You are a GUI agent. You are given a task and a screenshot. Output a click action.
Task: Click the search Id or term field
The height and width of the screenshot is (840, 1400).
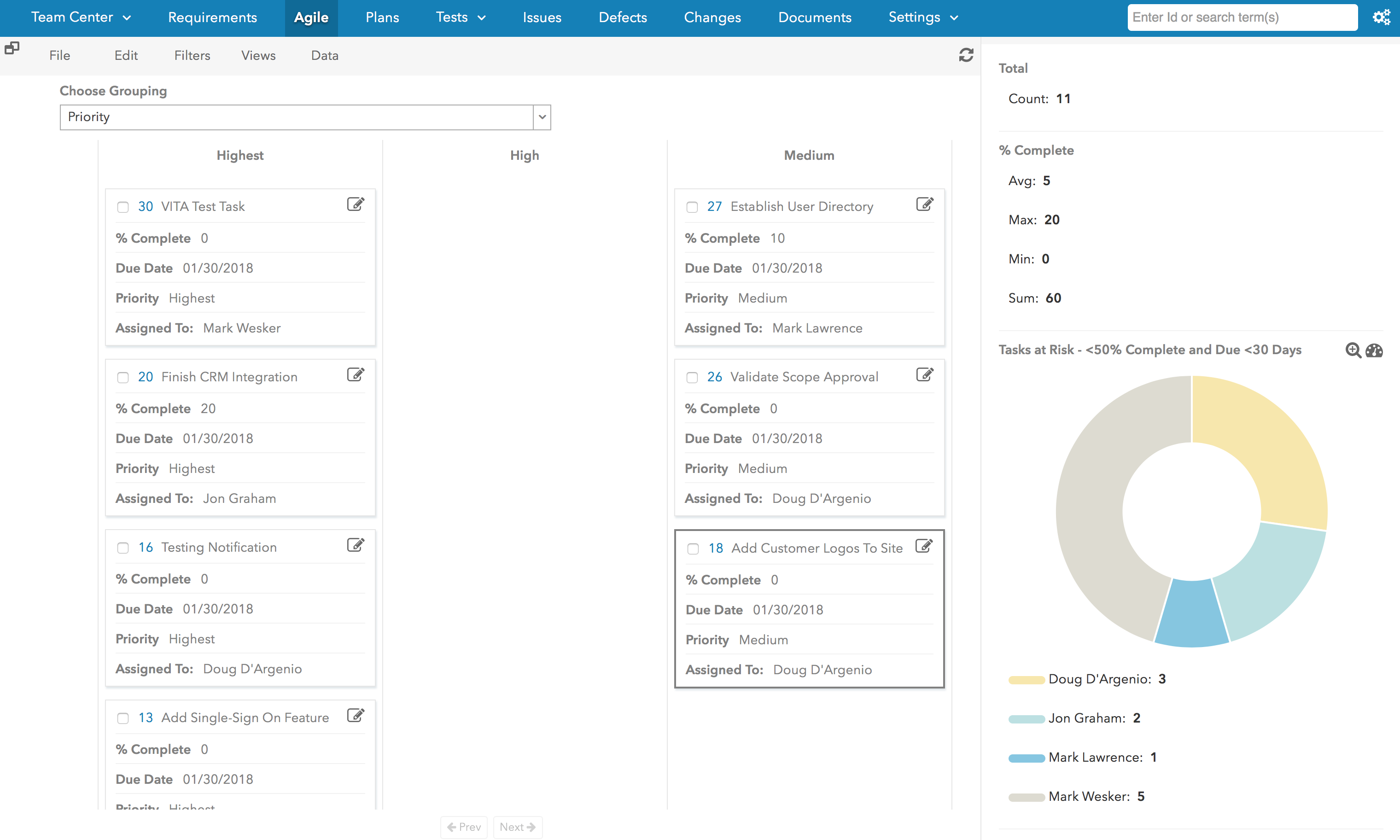(1242, 17)
